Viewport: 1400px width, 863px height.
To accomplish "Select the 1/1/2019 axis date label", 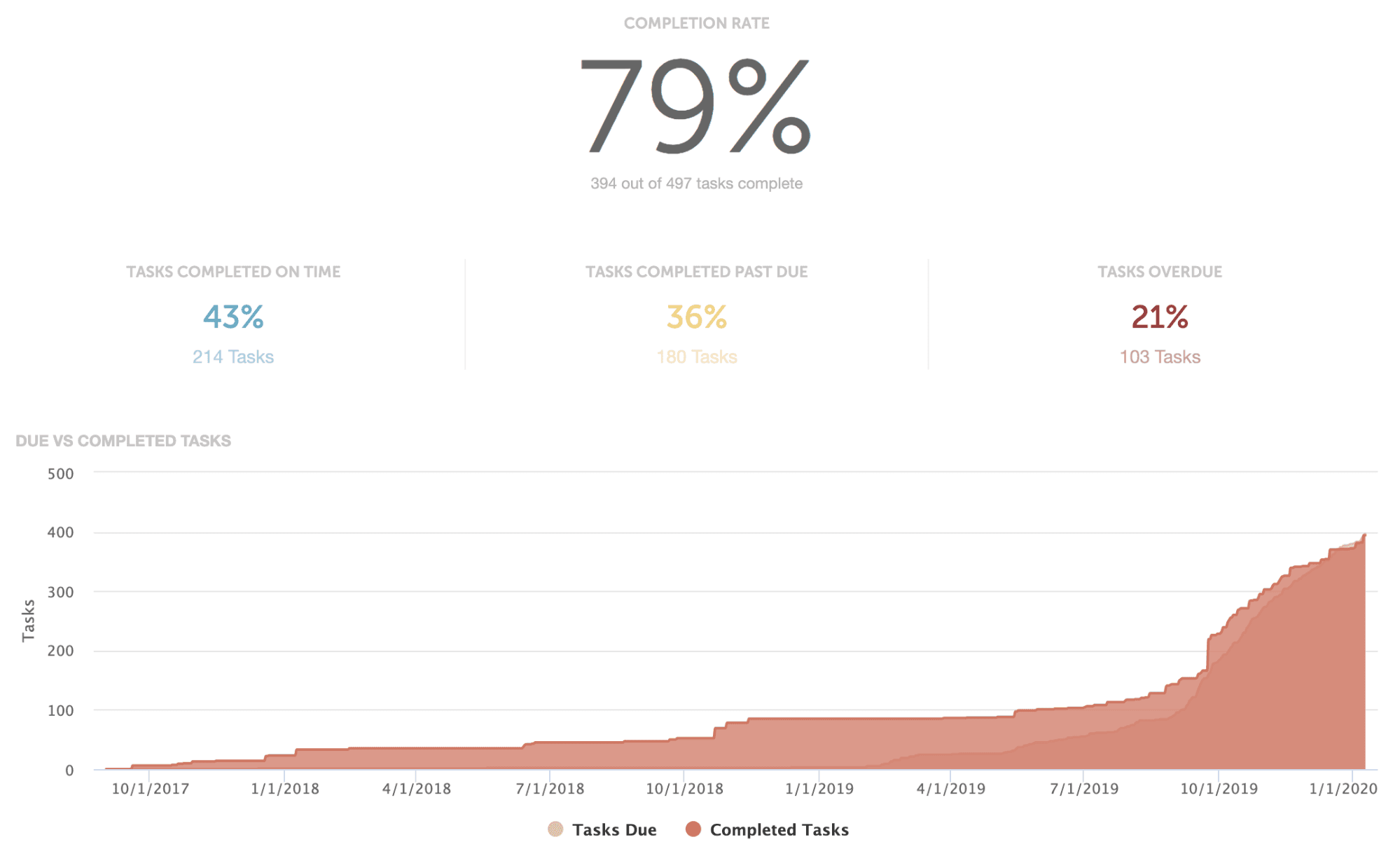I will pyautogui.click(x=819, y=789).
